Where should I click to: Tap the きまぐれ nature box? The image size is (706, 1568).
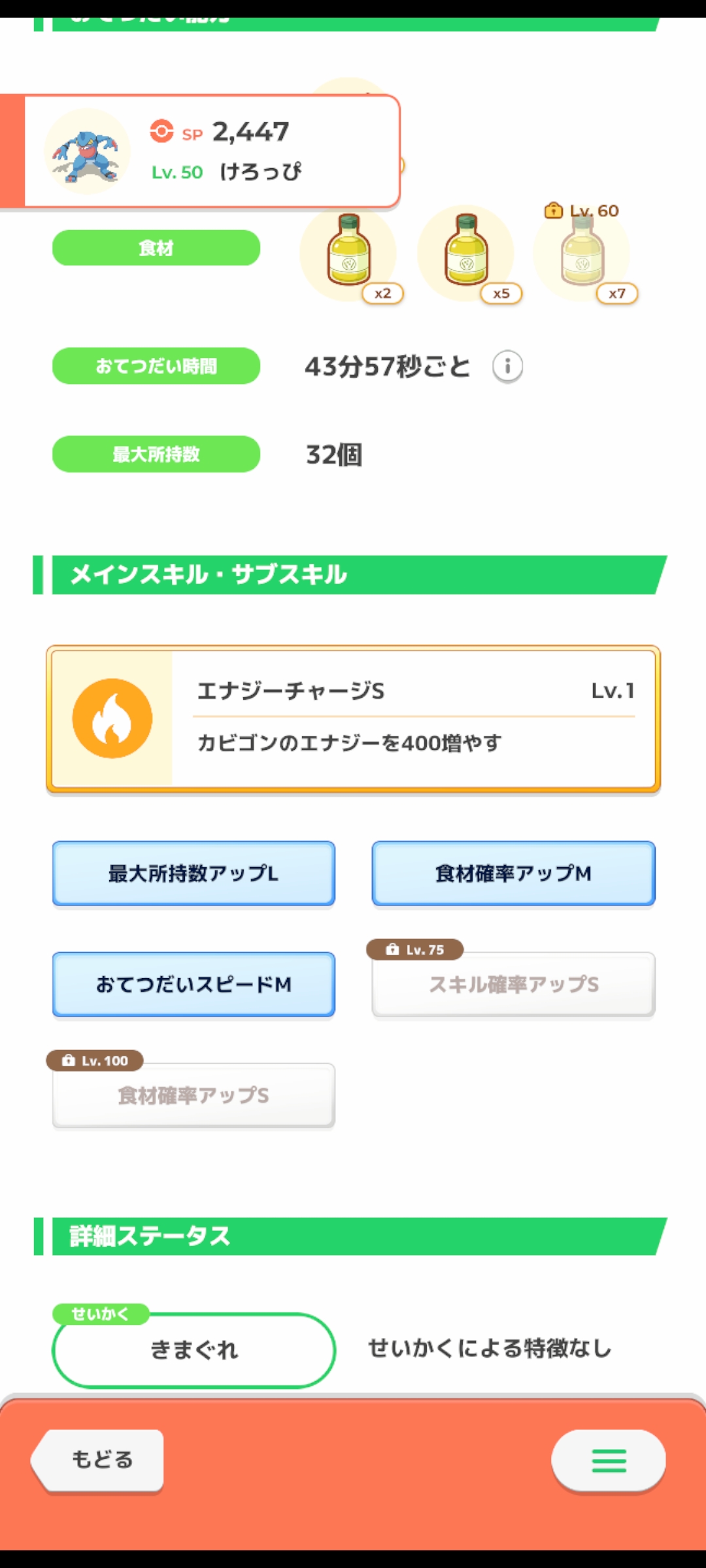[193, 1349]
